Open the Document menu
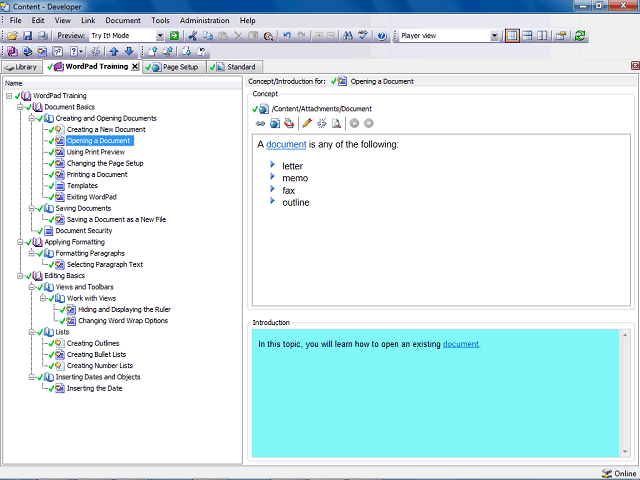Screen dimensions: 640x480 [123, 20]
